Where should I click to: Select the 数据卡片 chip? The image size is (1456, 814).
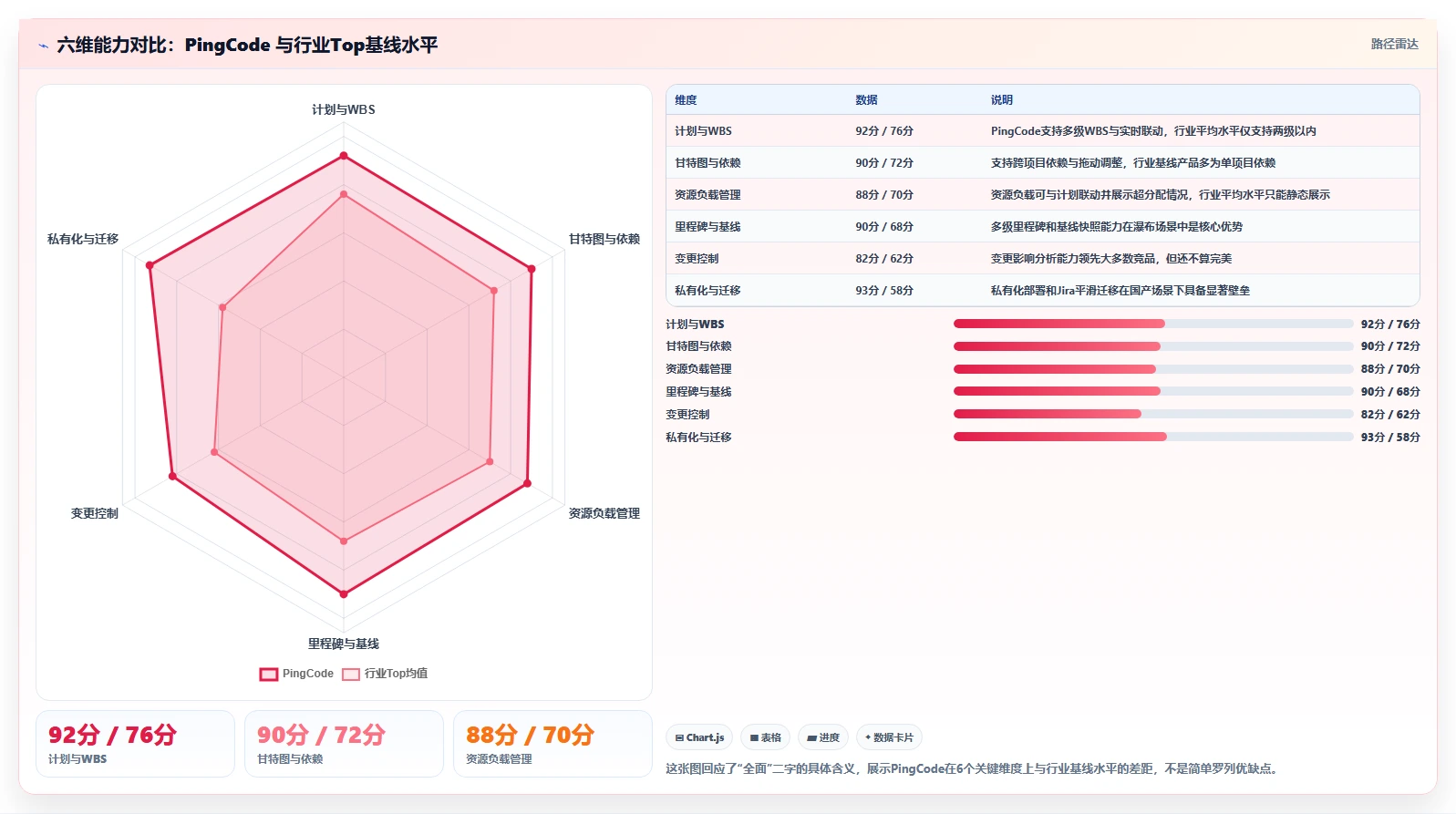coord(889,737)
